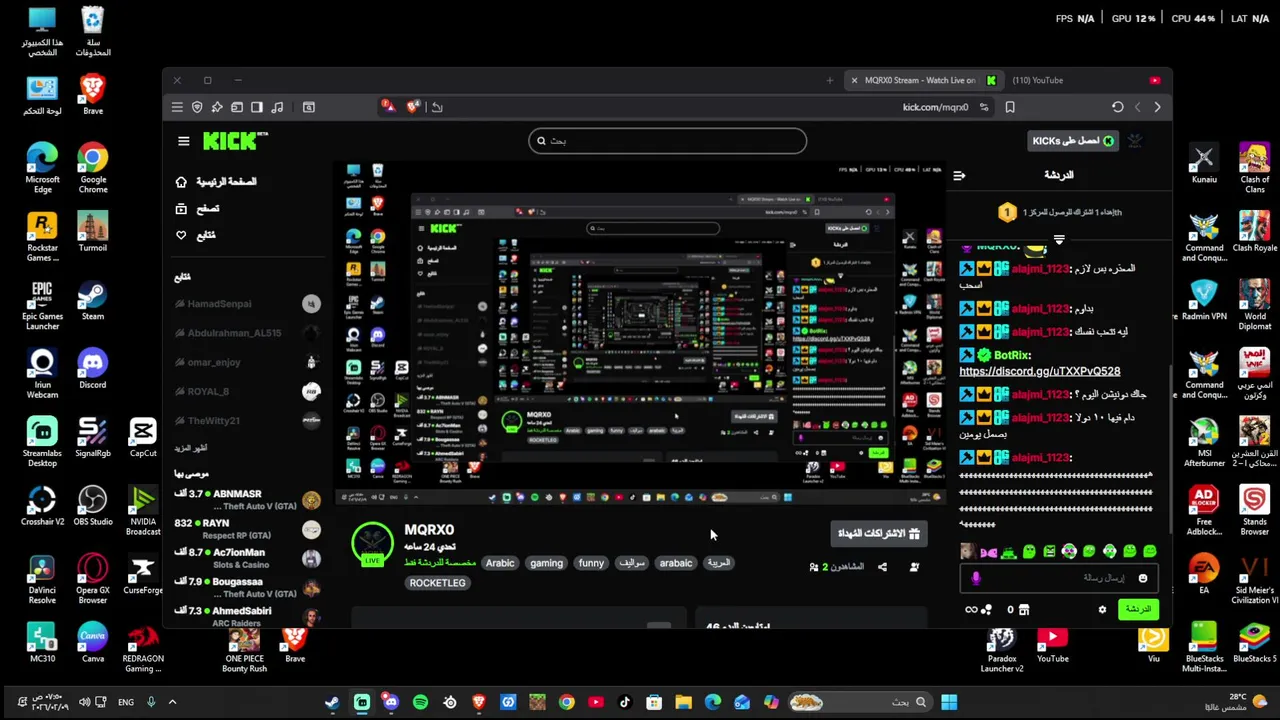Open the Steam desktop icon
1280x720 pixels.
pos(93,301)
